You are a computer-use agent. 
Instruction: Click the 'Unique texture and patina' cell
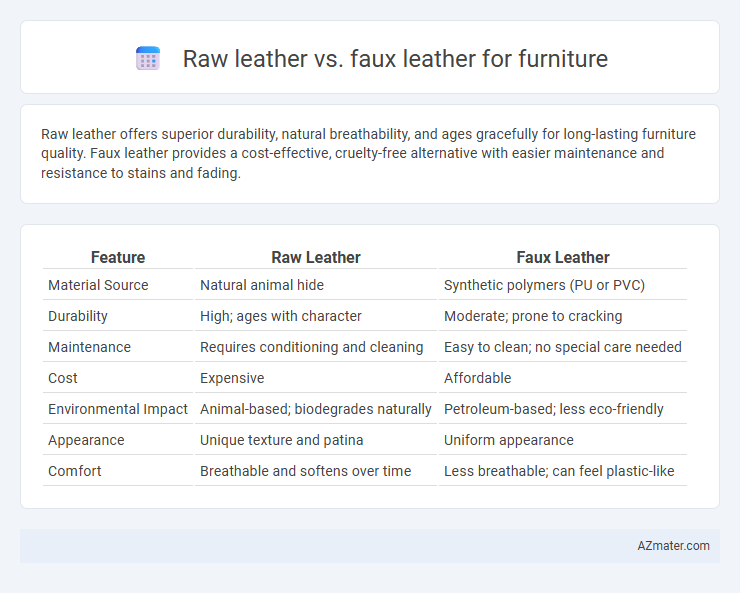click(x=282, y=440)
